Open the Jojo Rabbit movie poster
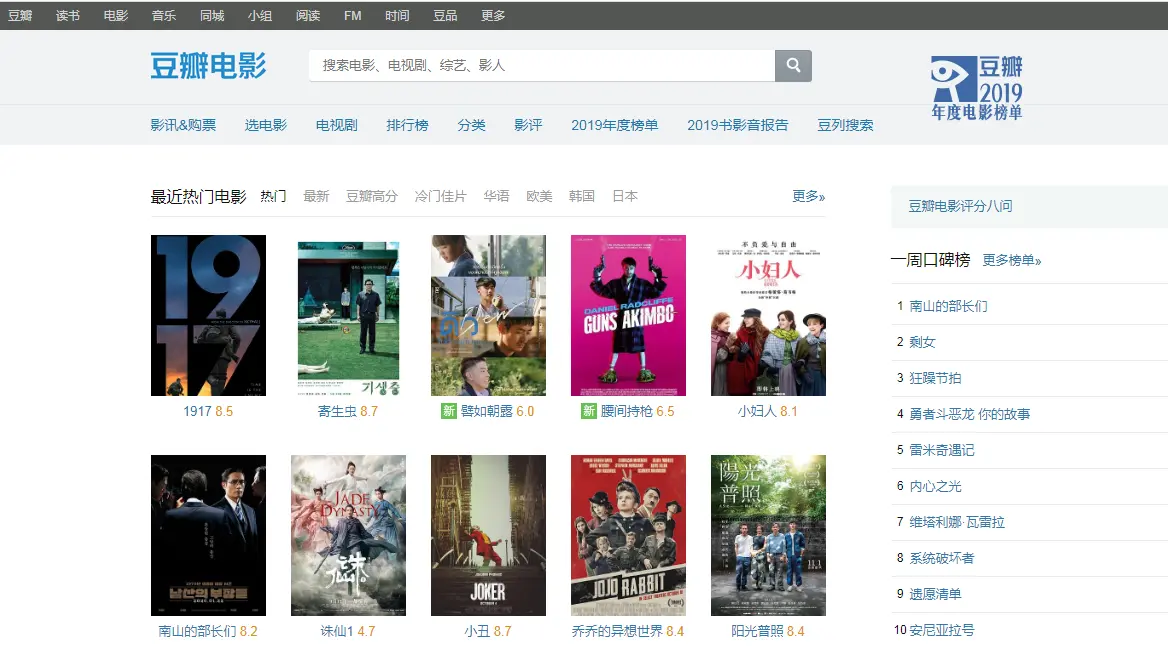Screen dimensions: 1168x647 click(x=628, y=535)
